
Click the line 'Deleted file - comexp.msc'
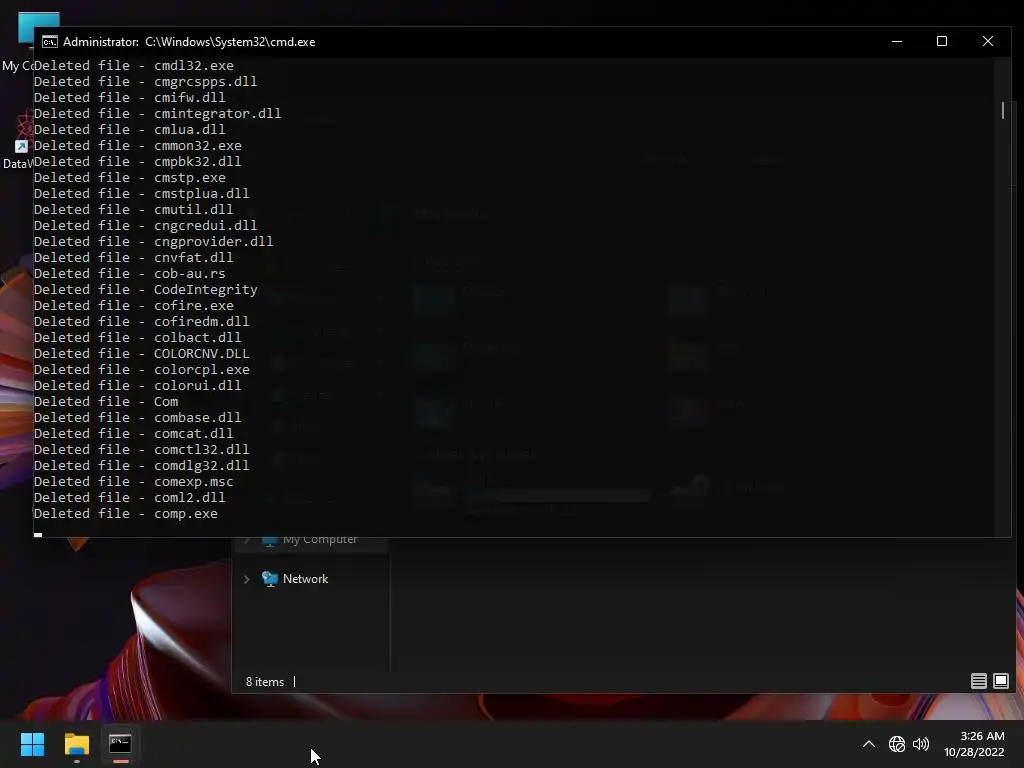pos(134,481)
